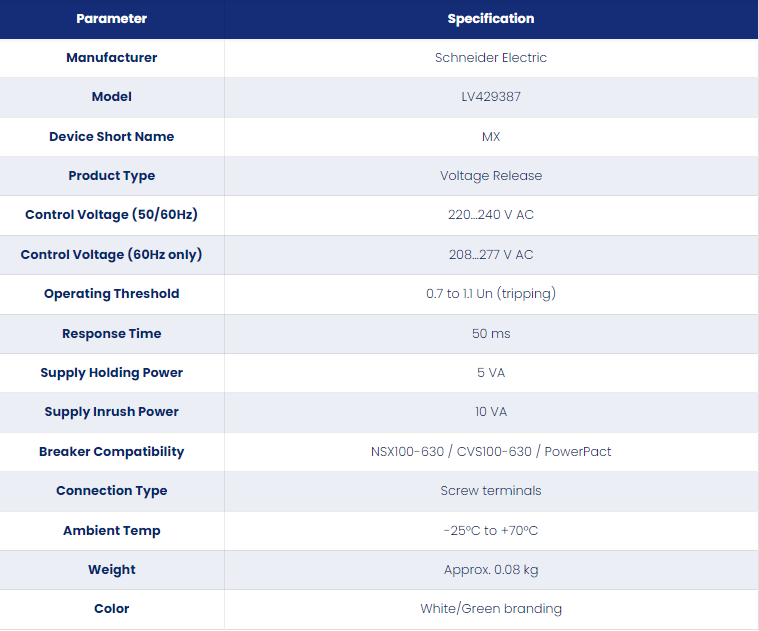The height and width of the screenshot is (631, 759).
Task: Select the Operating Threshold label
Action: tap(111, 294)
